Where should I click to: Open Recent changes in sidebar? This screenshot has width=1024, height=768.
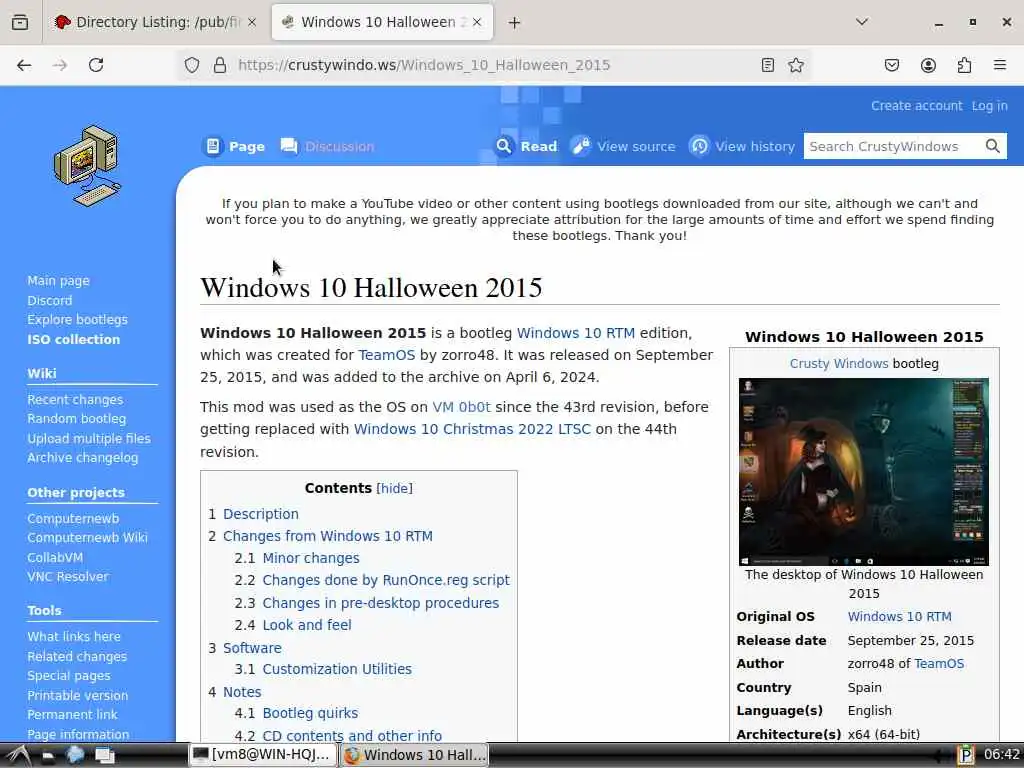[75, 400]
